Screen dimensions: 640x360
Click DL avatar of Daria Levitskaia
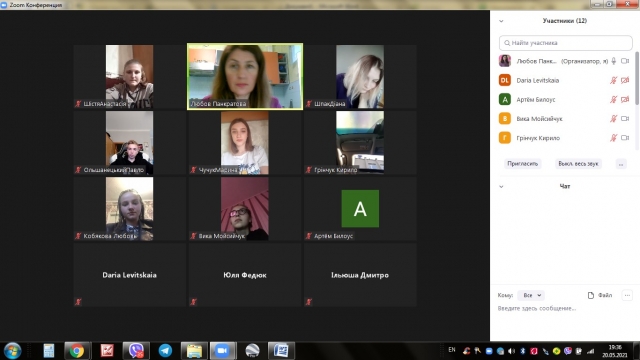(x=505, y=80)
